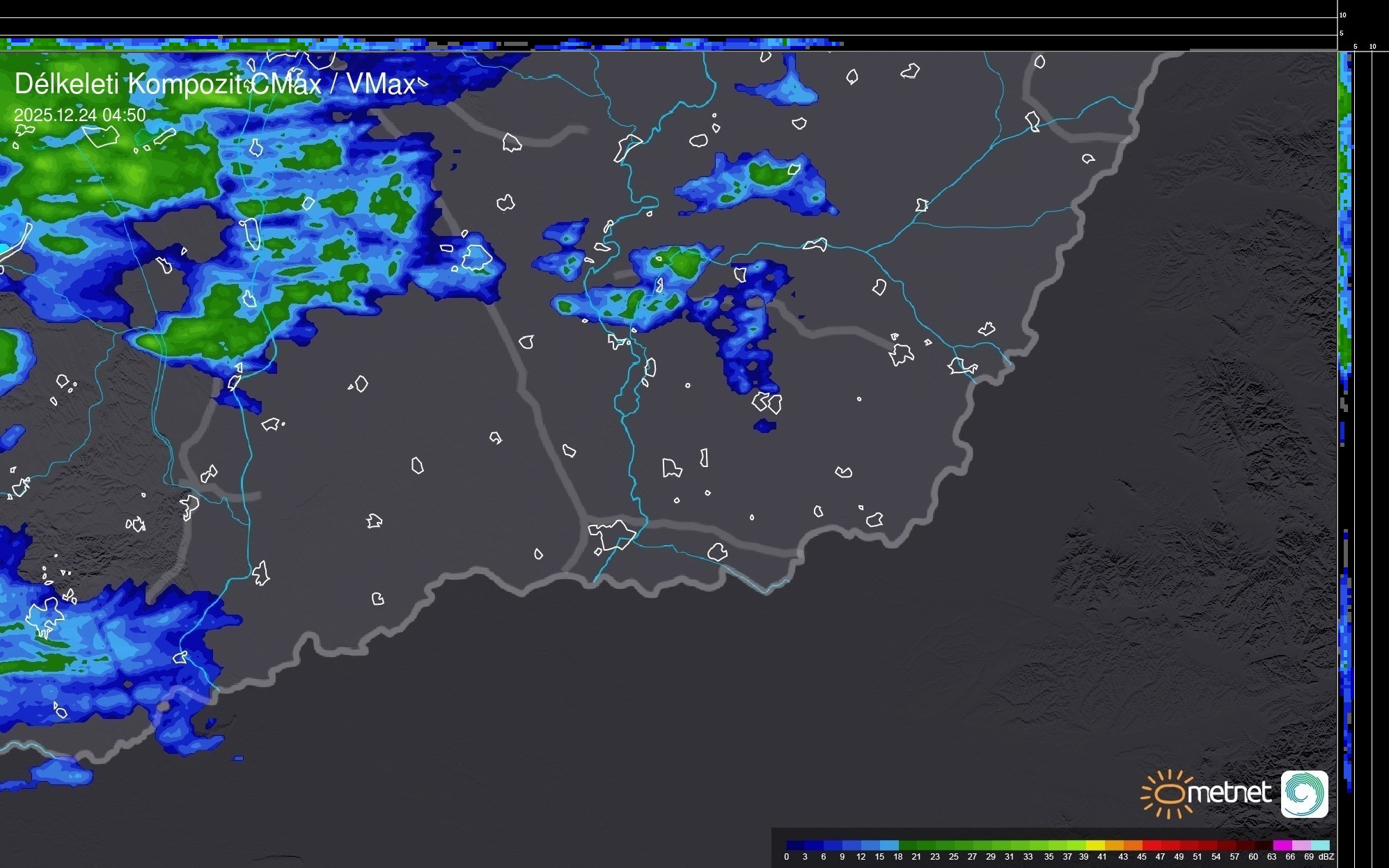This screenshot has height=868, width=1389.
Task: Click the '10' height scale label top right
Action: pos(1343,15)
